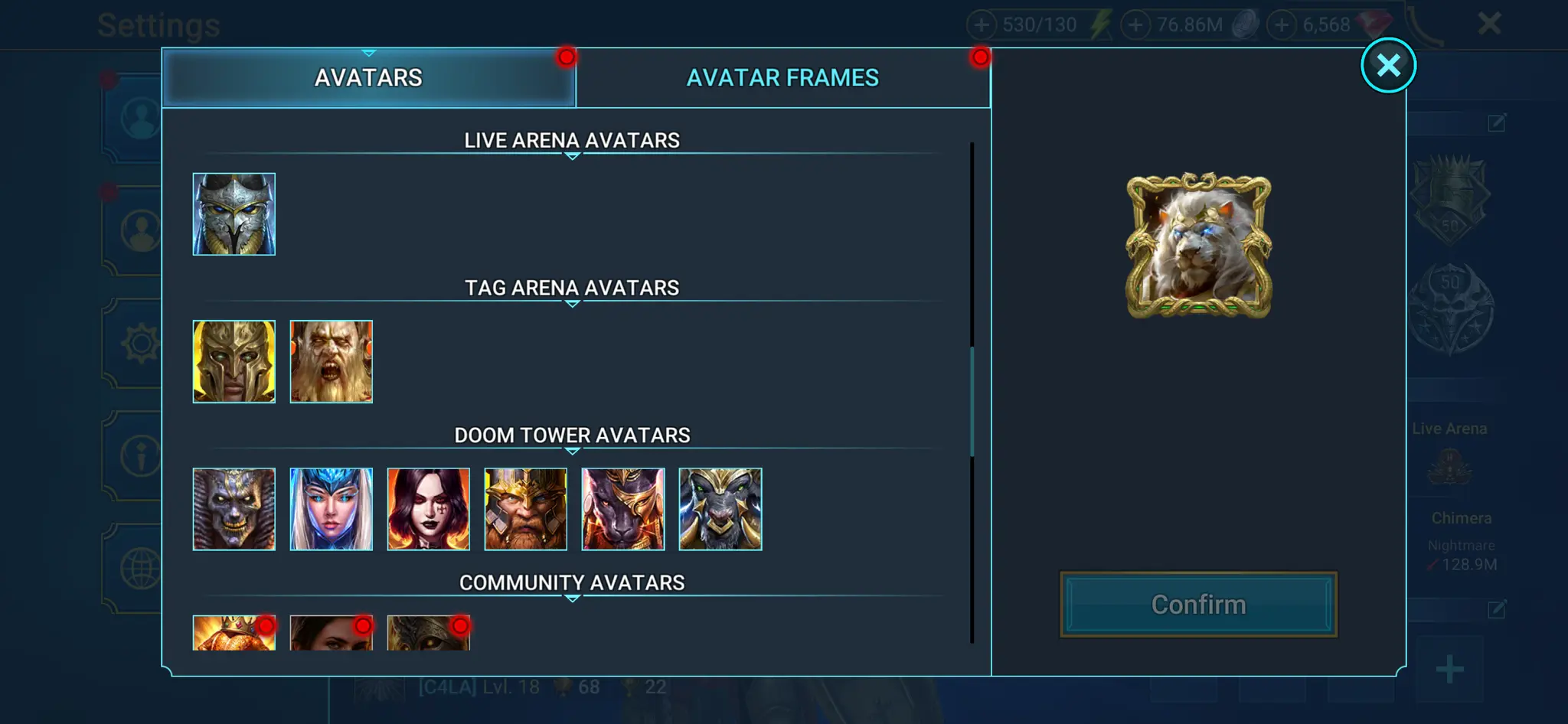Select the horned ram beast avatar

pos(720,509)
